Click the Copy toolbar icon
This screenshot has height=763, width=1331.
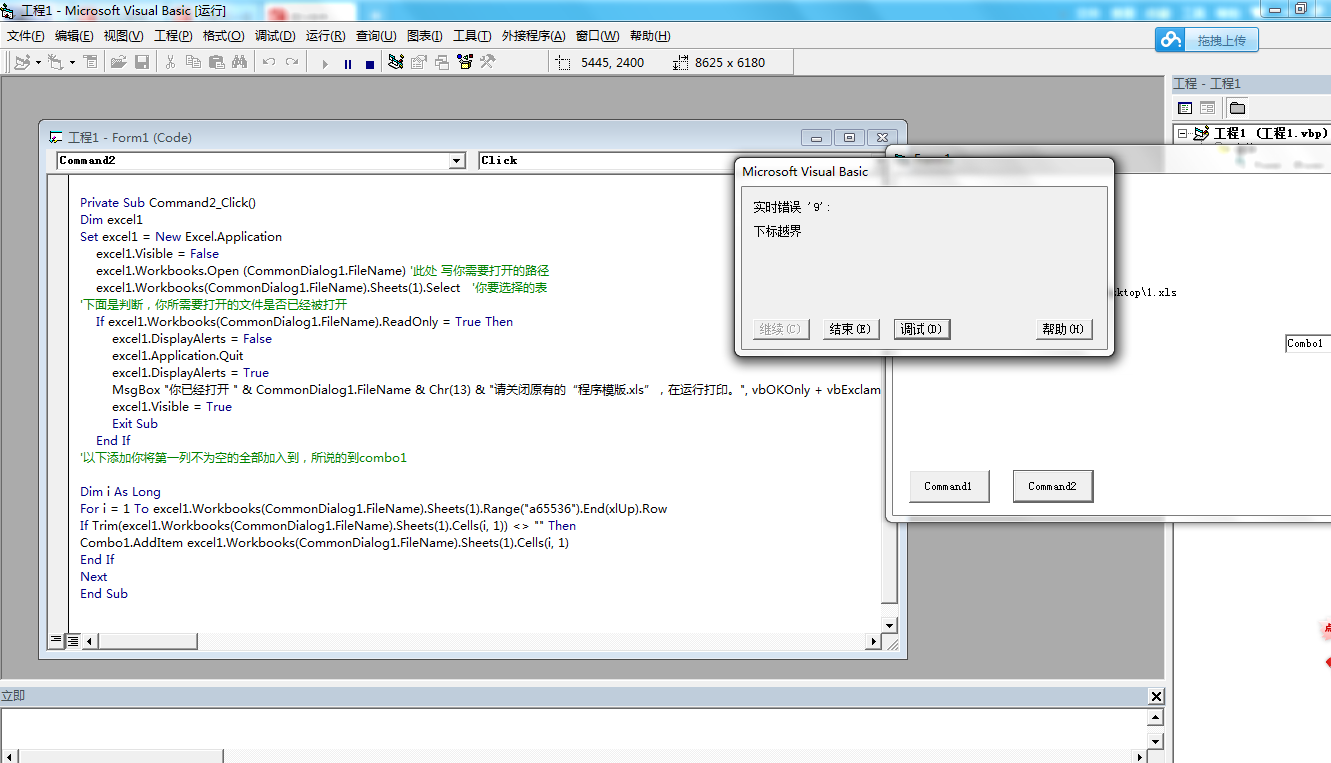[x=193, y=62]
